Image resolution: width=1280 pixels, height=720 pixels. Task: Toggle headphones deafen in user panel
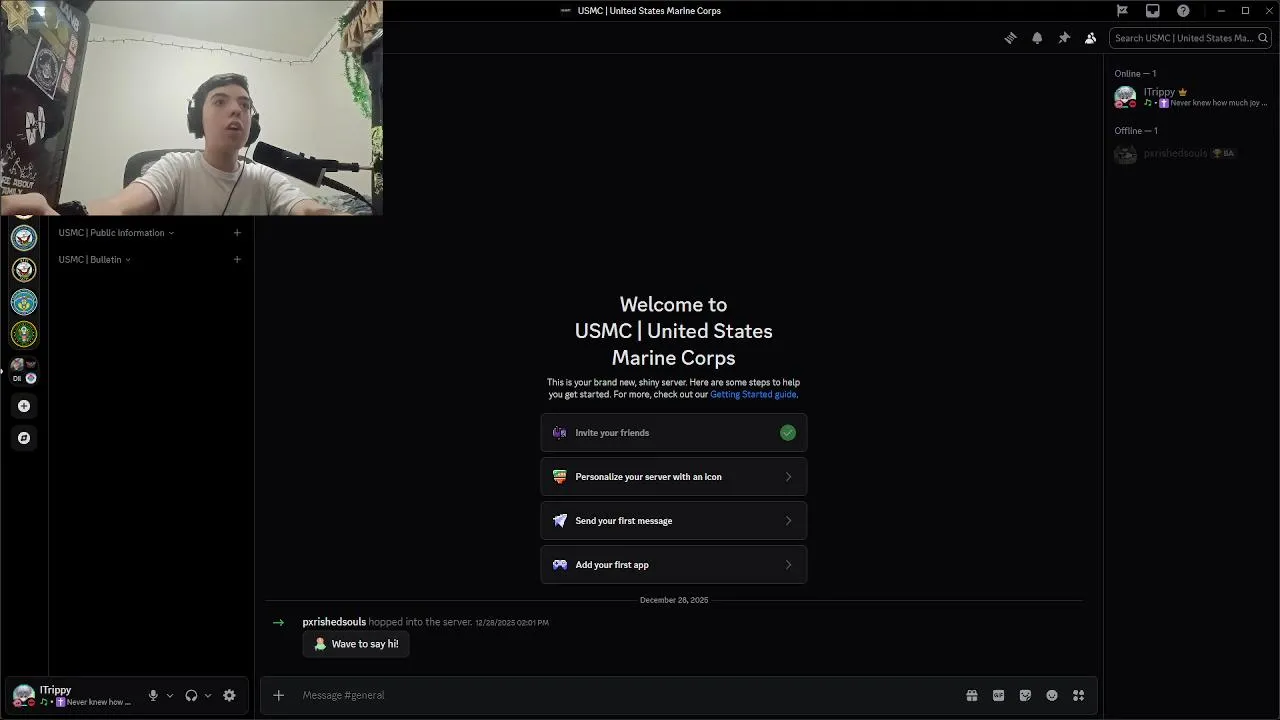(191, 695)
